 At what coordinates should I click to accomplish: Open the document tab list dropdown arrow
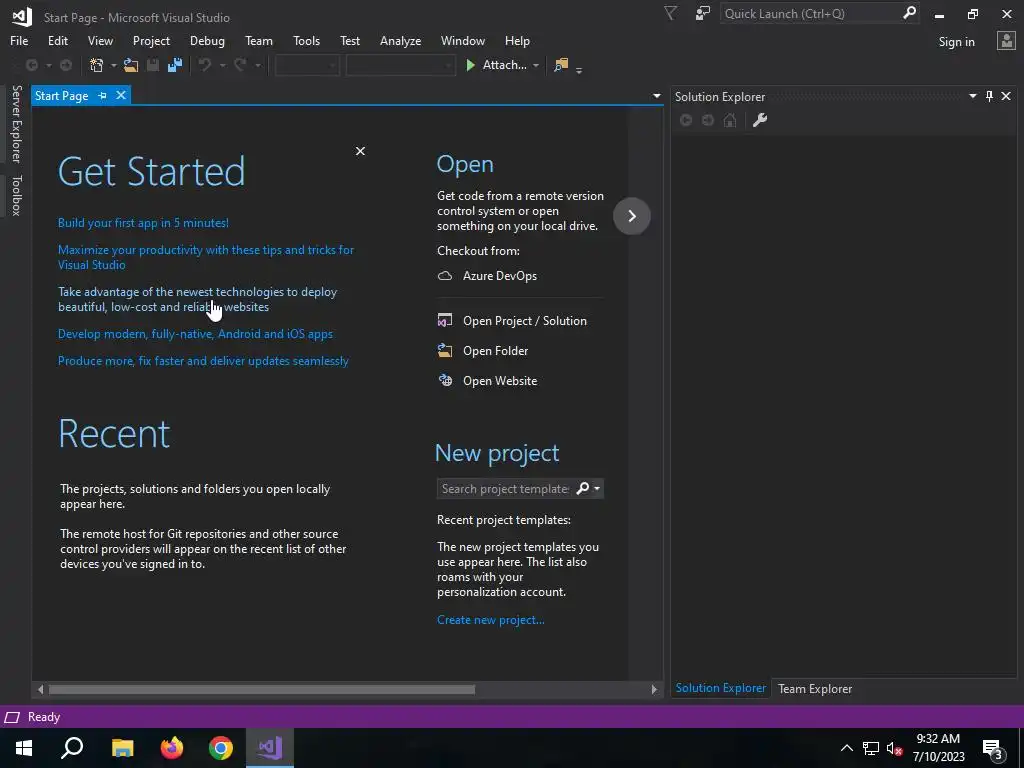pyautogui.click(x=656, y=96)
